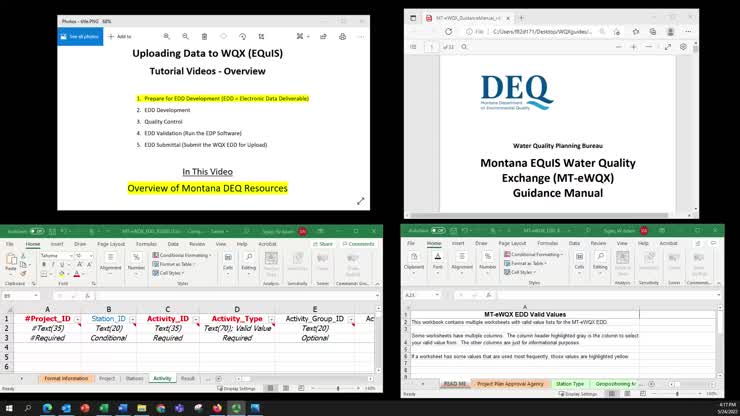
Task: Toggle AutoSave in right Excel window
Action: tap(438, 230)
